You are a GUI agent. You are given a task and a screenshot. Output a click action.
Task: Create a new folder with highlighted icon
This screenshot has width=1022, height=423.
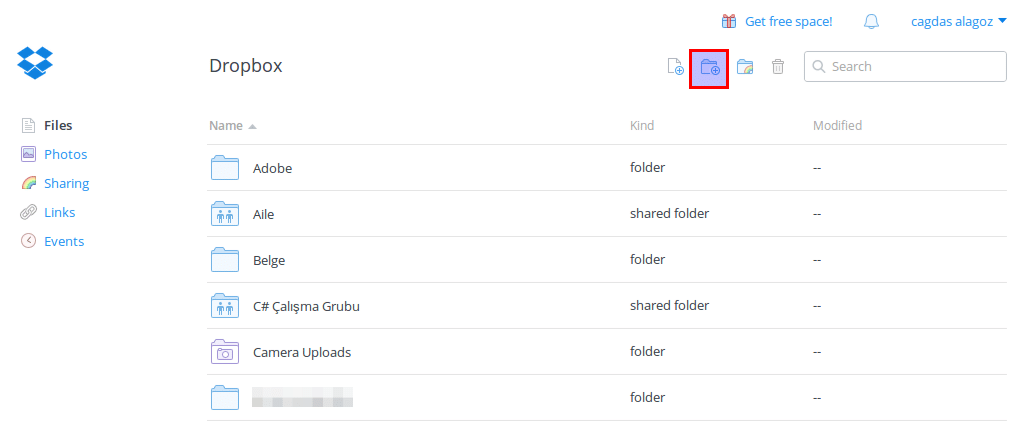[x=709, y=68]
